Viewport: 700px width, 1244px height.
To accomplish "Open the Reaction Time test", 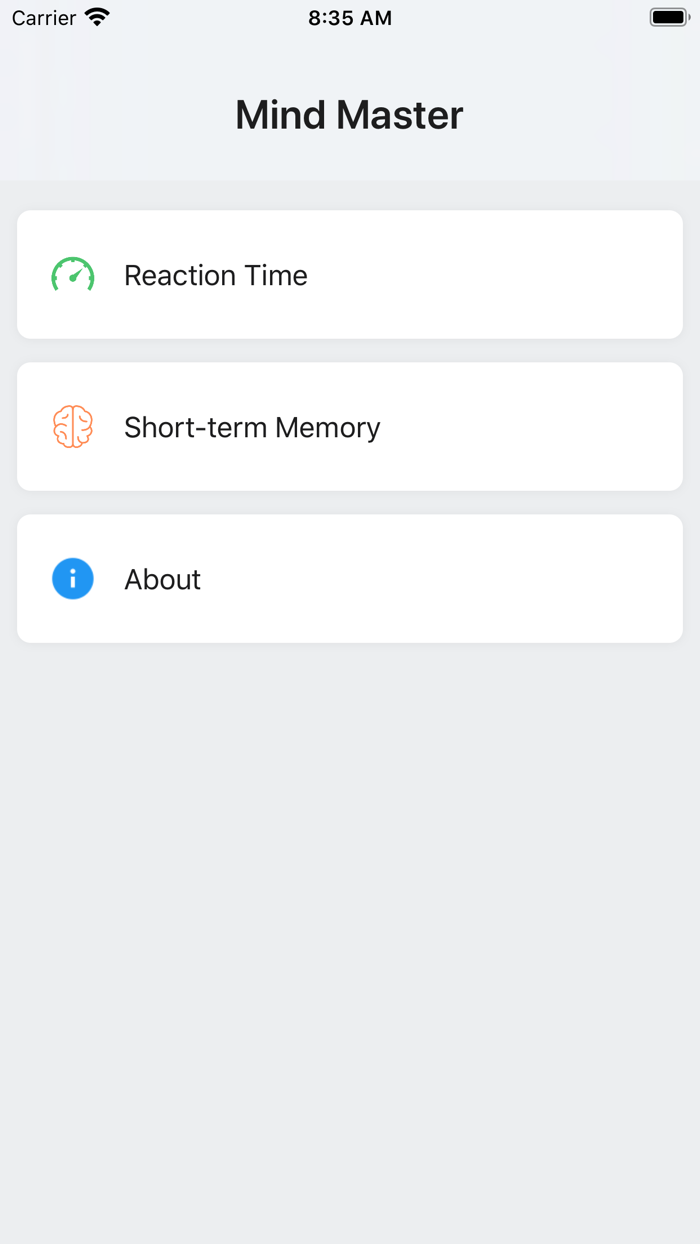I will [x=350, y=275].
